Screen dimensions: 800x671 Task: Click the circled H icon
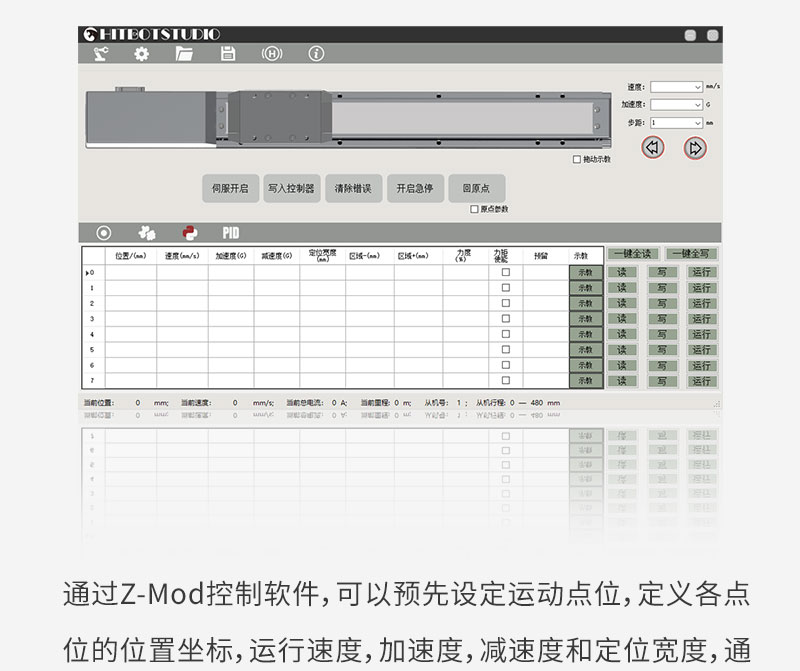tap(272, 54)
